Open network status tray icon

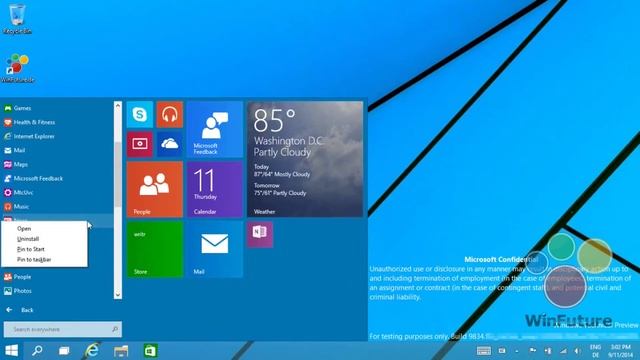tap(563, 351)
